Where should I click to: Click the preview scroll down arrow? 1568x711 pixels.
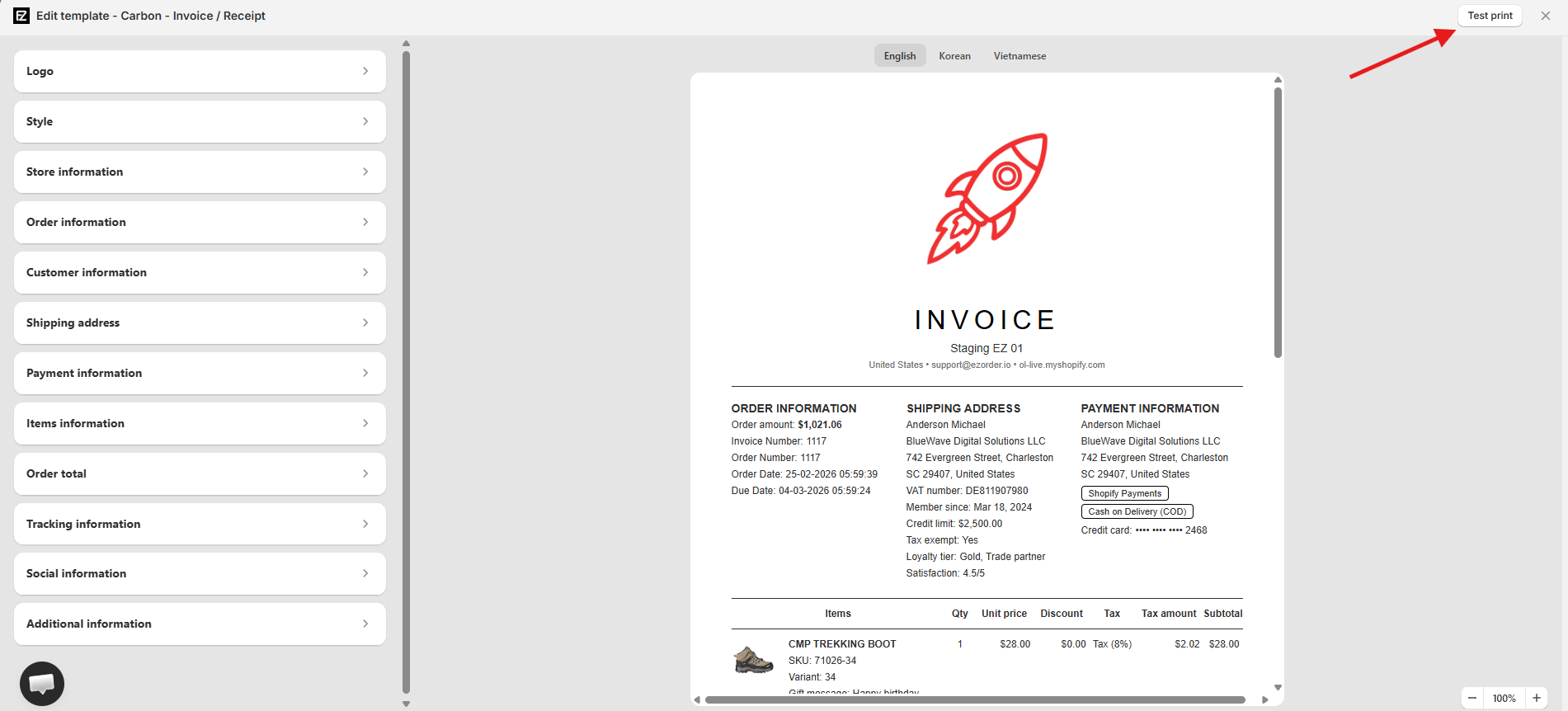(x=1278, y=687)
